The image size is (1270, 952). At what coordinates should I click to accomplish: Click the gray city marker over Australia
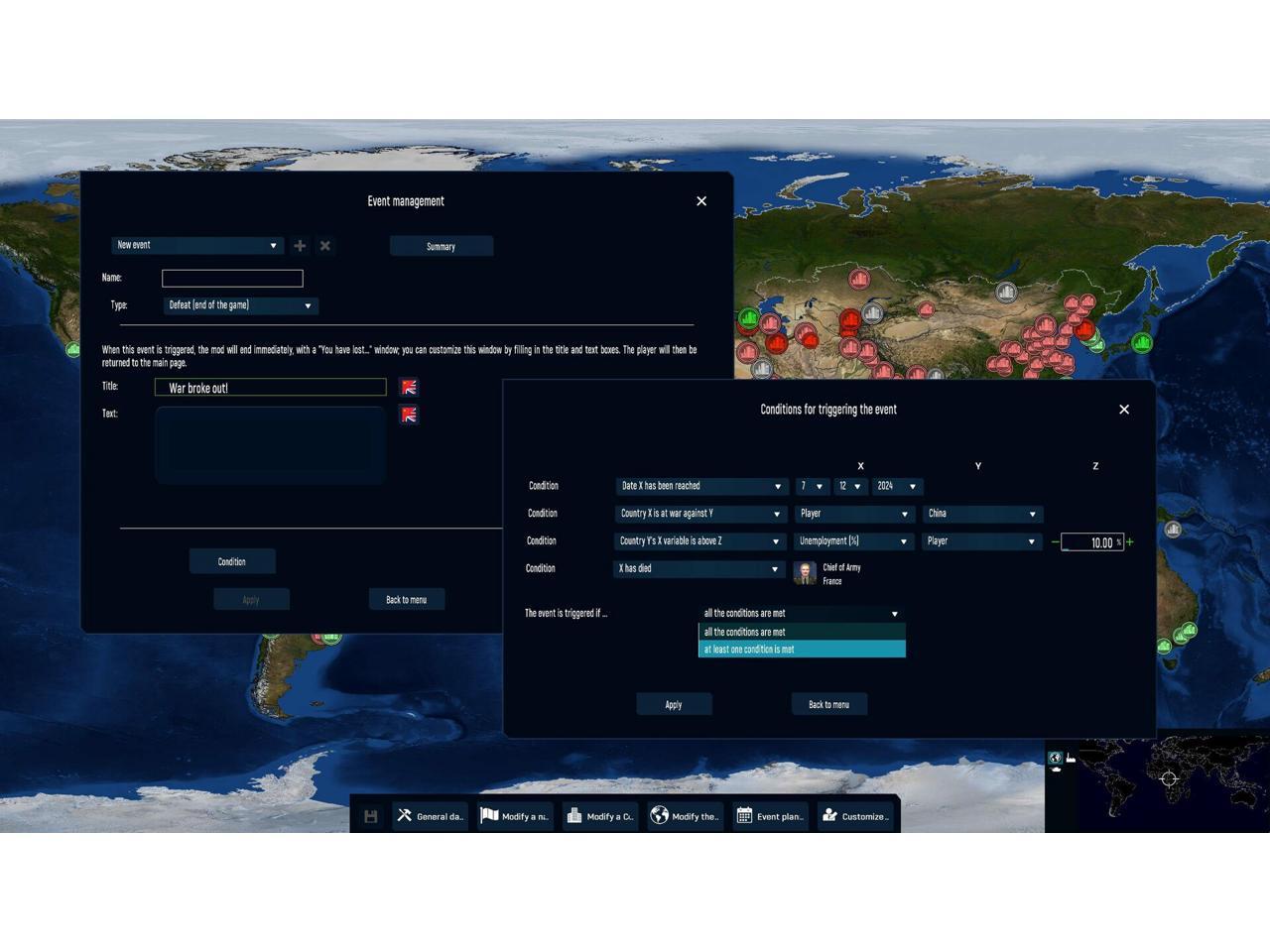click(x=1173, y=530)
